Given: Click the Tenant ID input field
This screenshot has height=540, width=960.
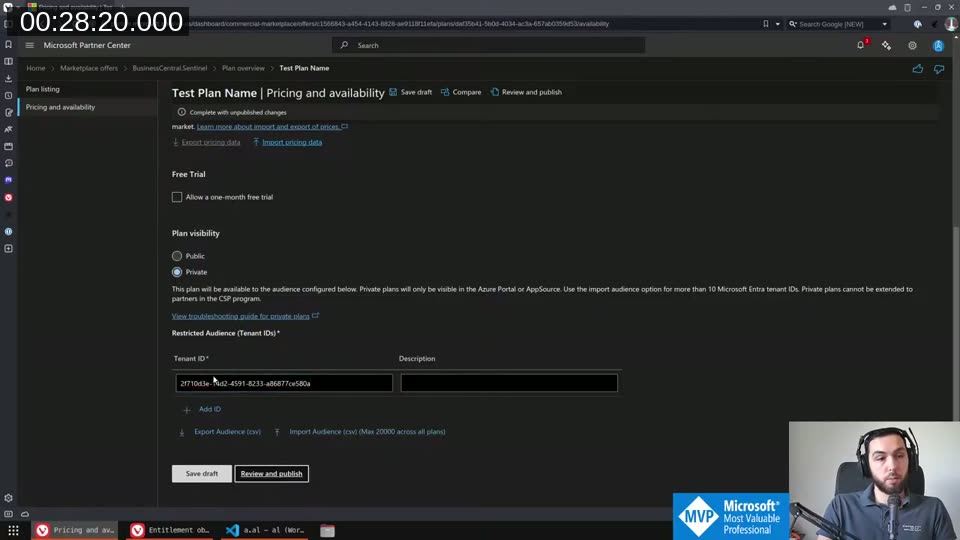Looking at the screenshot, I should click(x=284, y=383).
